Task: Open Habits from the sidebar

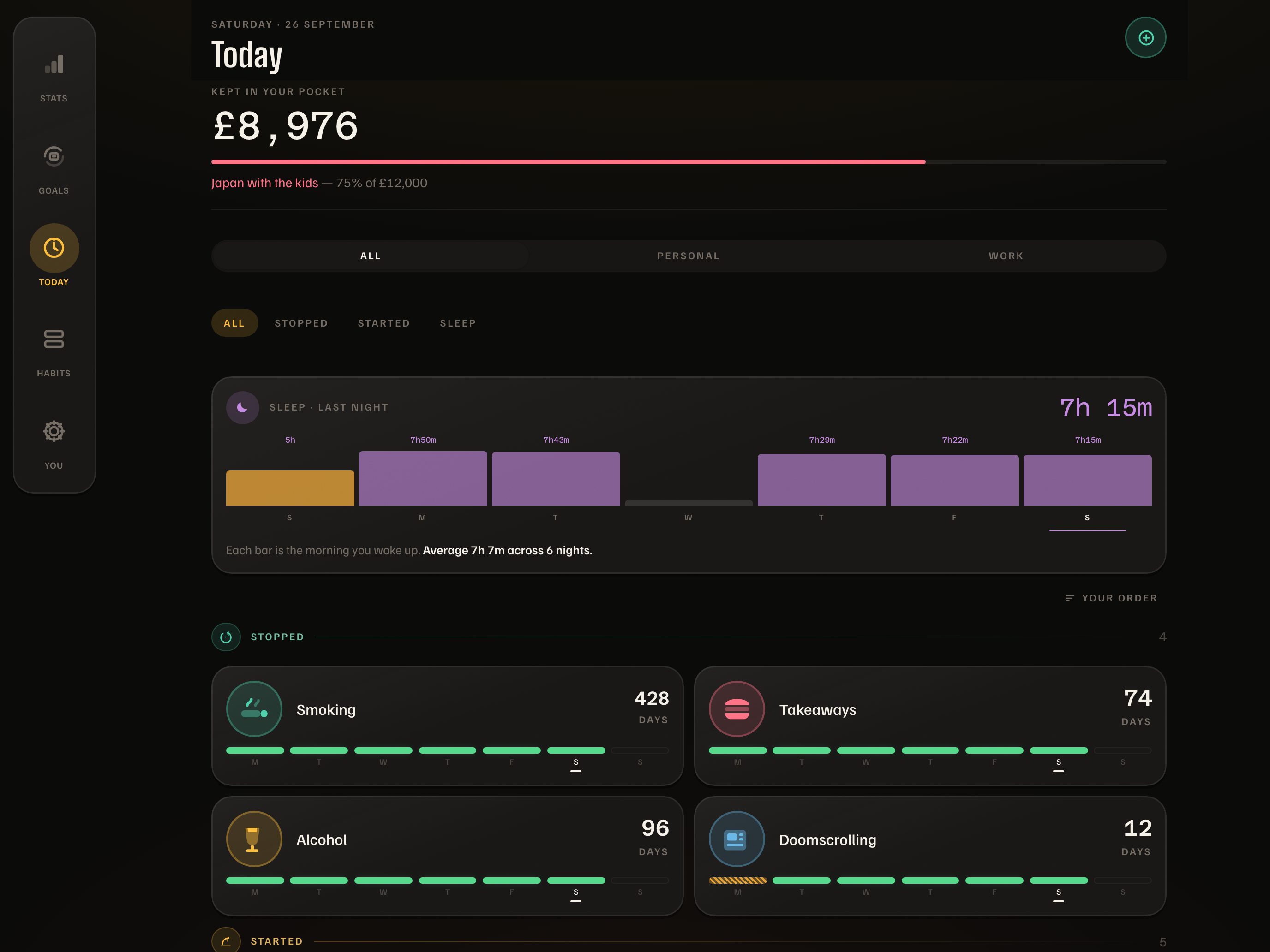Action: pos(54,339)
